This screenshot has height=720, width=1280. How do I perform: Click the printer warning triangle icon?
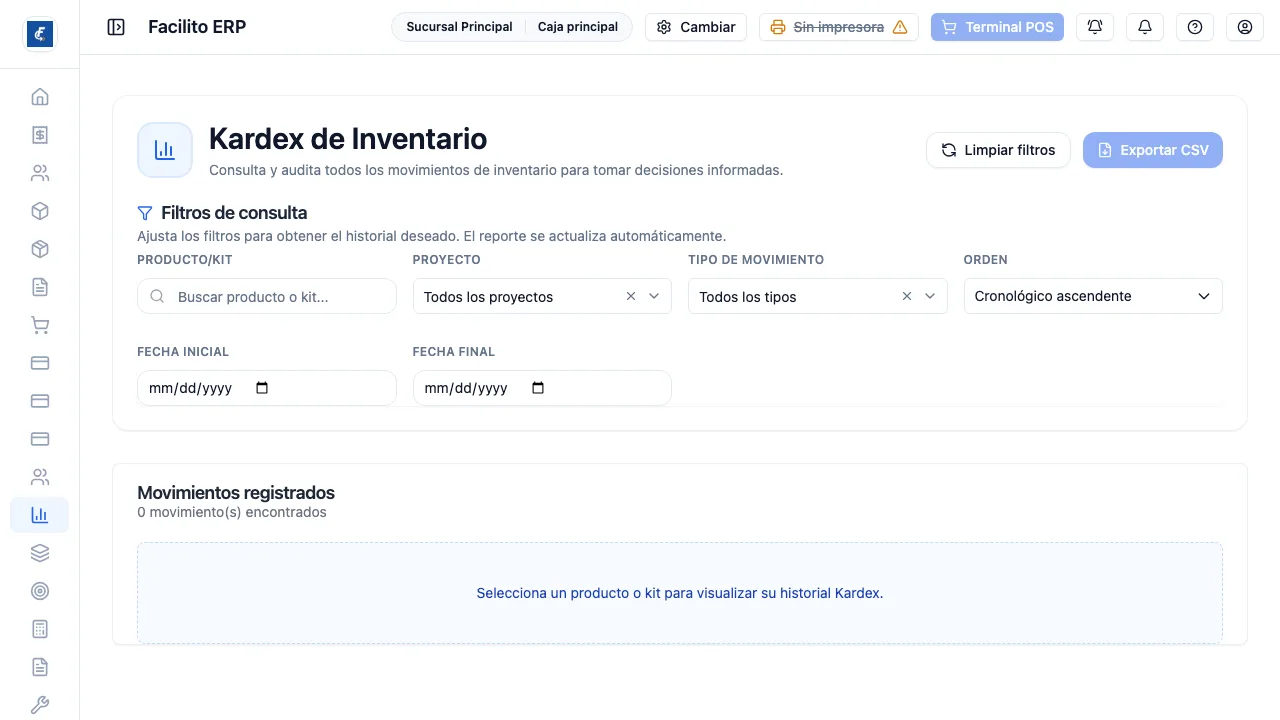900,27
